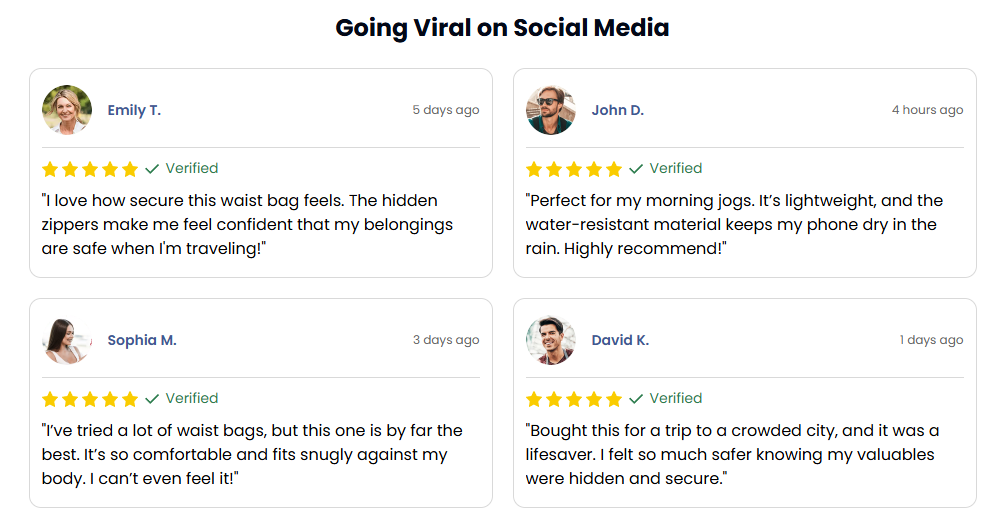Click Sophia M.'s profile picture
The width and height of the screenshot is (997, 527).
[x=67, y=340]
